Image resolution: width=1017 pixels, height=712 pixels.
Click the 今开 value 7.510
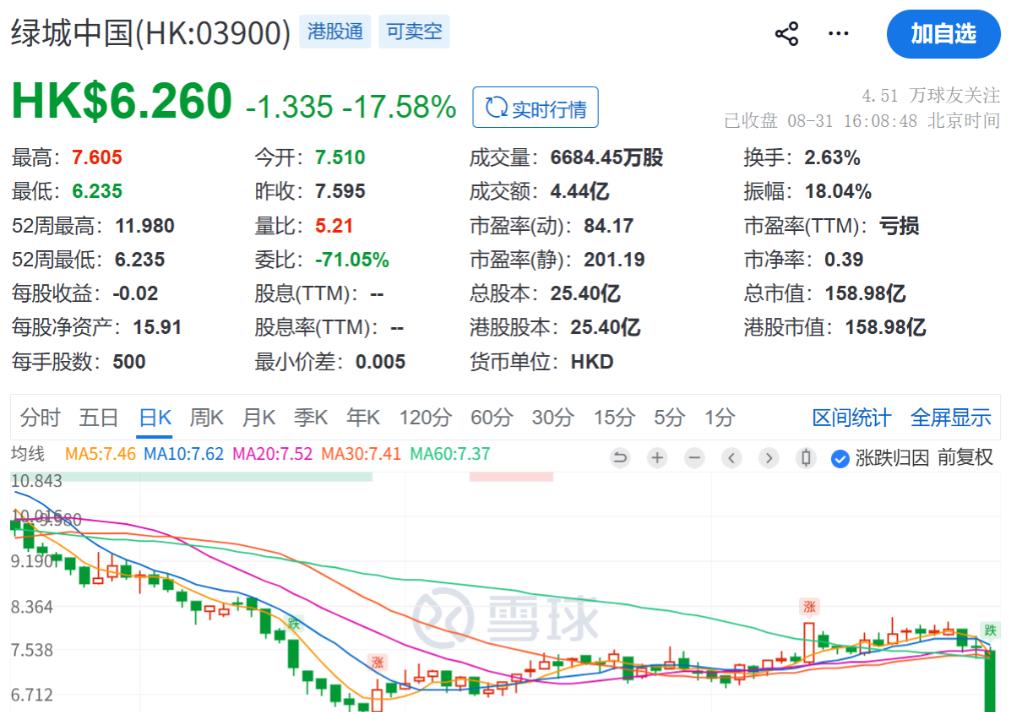coord(340,158)
